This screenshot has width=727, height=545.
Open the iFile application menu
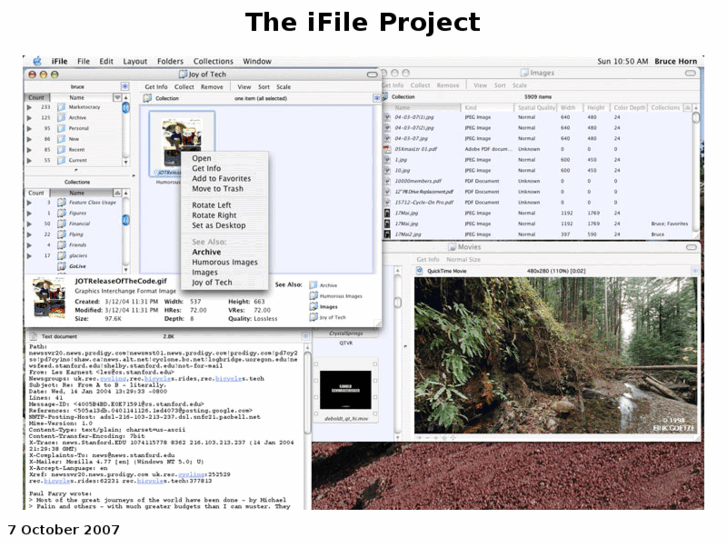click(x=59, y=61)
